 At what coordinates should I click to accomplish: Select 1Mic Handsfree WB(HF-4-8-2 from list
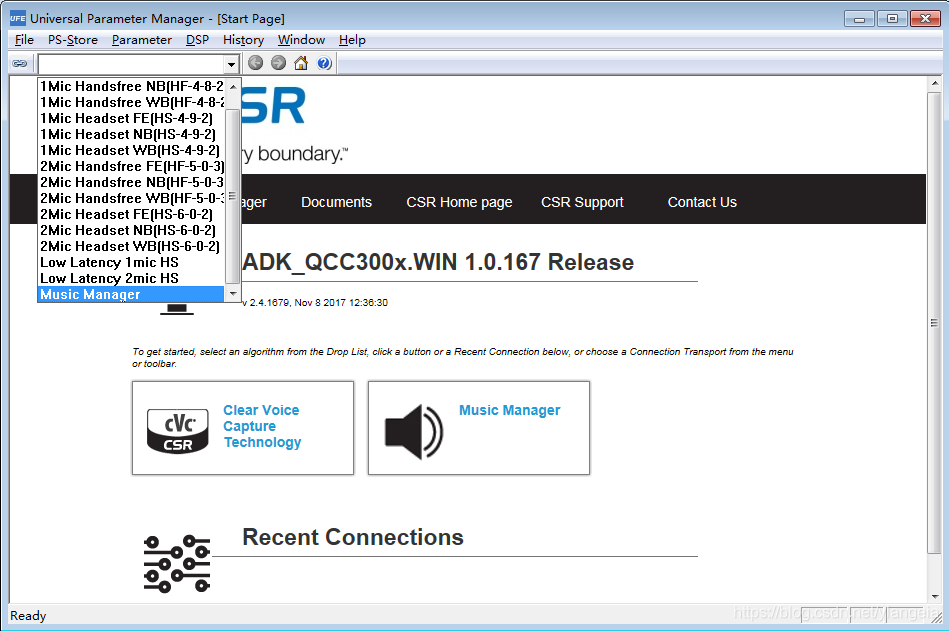(x=131, y=102)
